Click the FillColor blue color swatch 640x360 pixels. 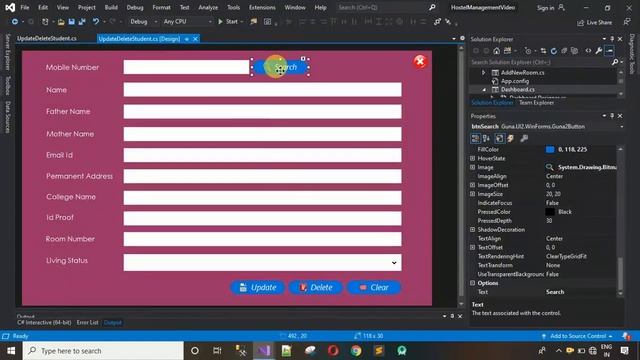550,150
